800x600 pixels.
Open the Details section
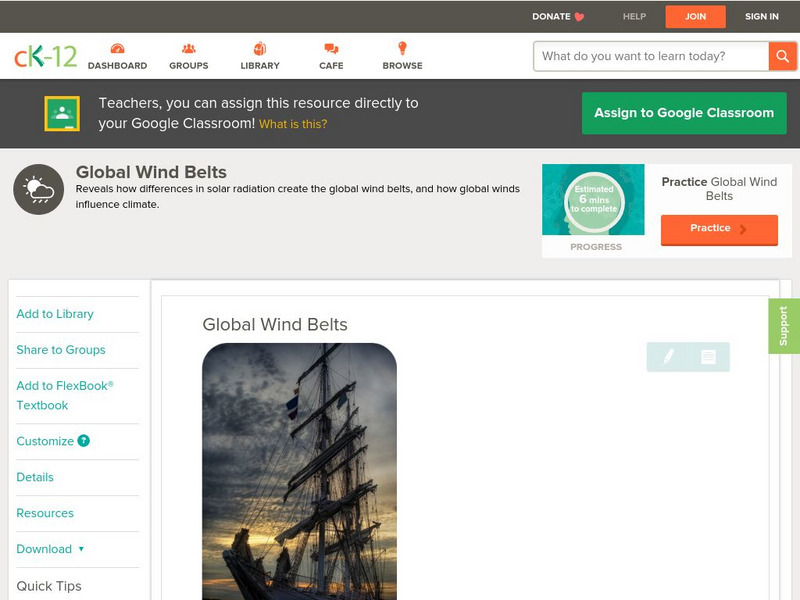tap(35, 477)
